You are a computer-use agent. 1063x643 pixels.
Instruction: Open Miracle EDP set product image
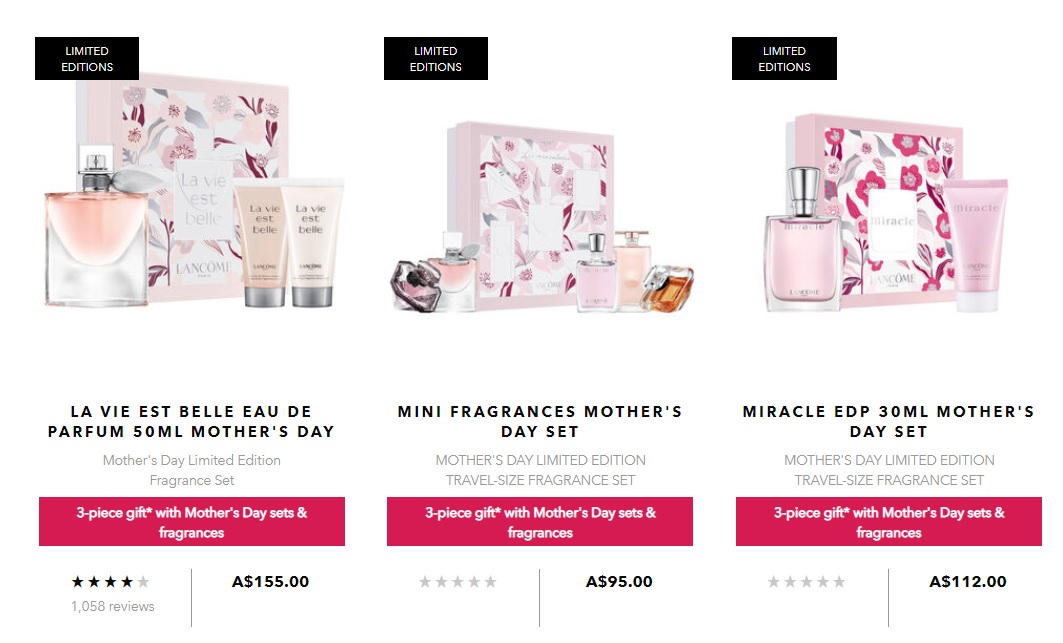(888, 213)
